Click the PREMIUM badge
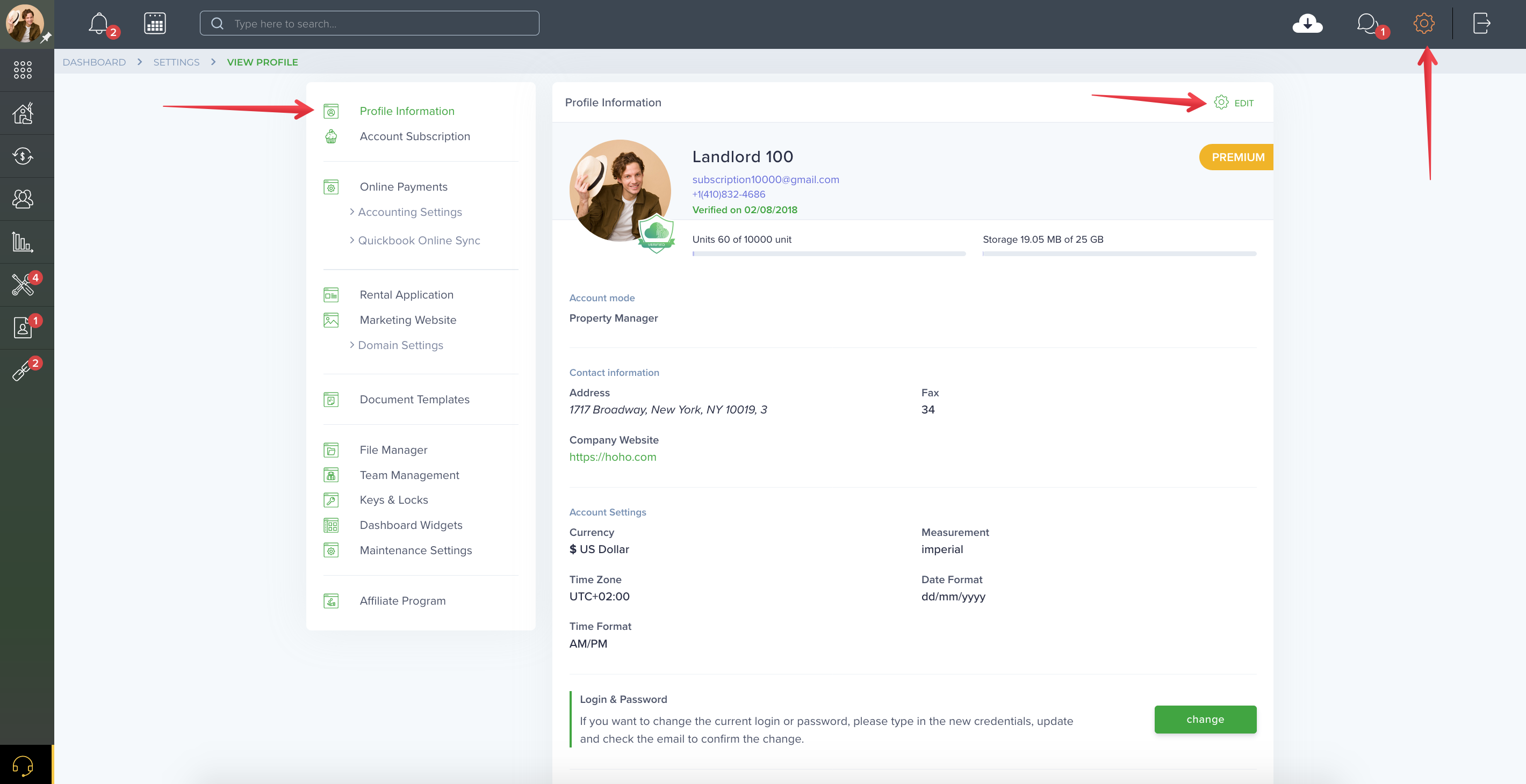1526x784 pixels. coord(1236,157)
